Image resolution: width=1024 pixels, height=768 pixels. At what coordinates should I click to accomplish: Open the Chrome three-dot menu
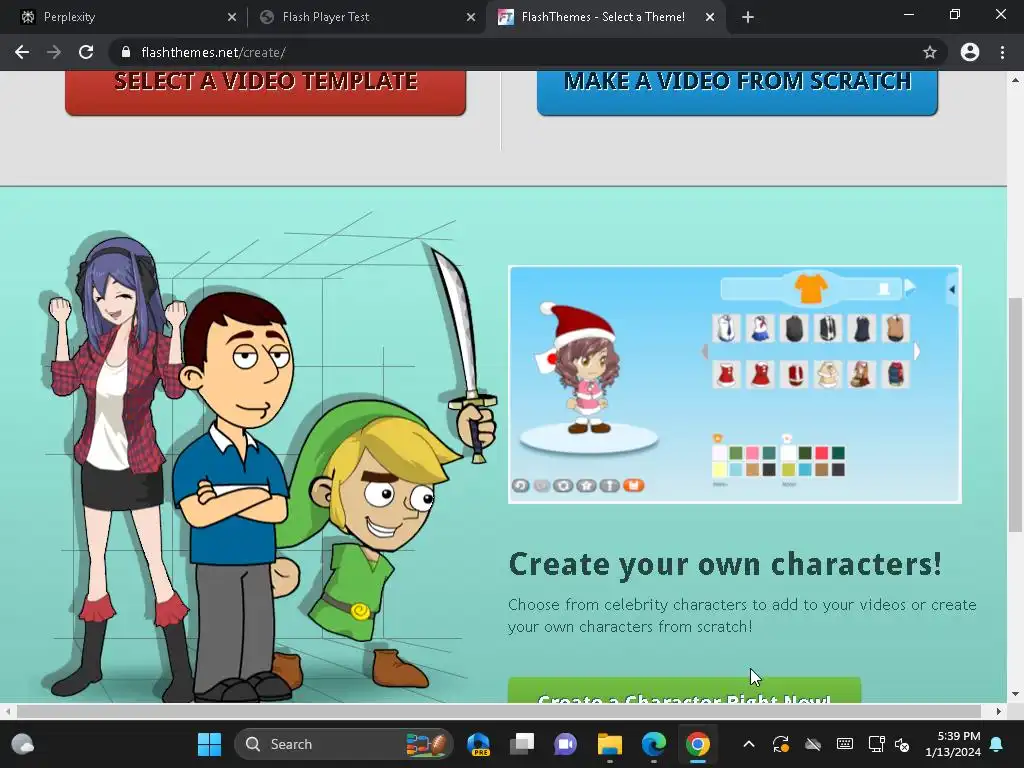point(1002,52)
